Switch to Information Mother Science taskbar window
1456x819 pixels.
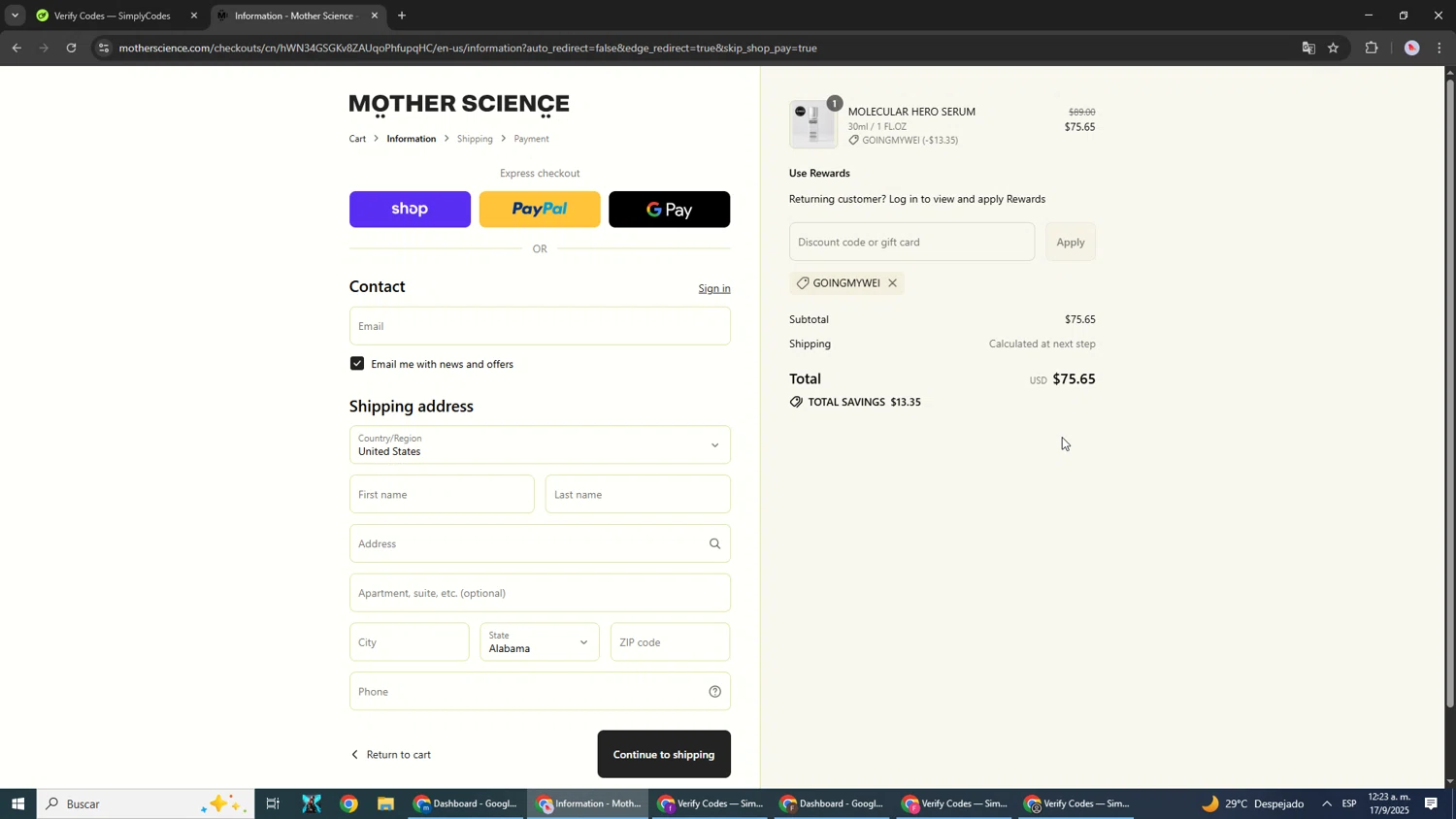coord(588,803)
